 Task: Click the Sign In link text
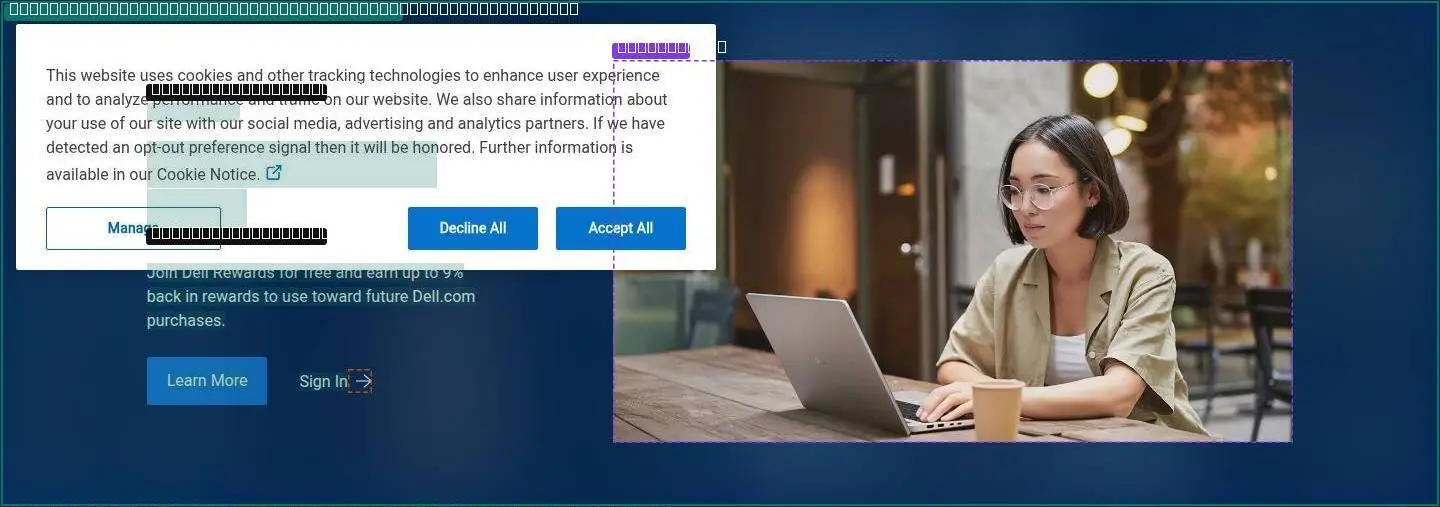pyautogui.click(x=323, y=381)
